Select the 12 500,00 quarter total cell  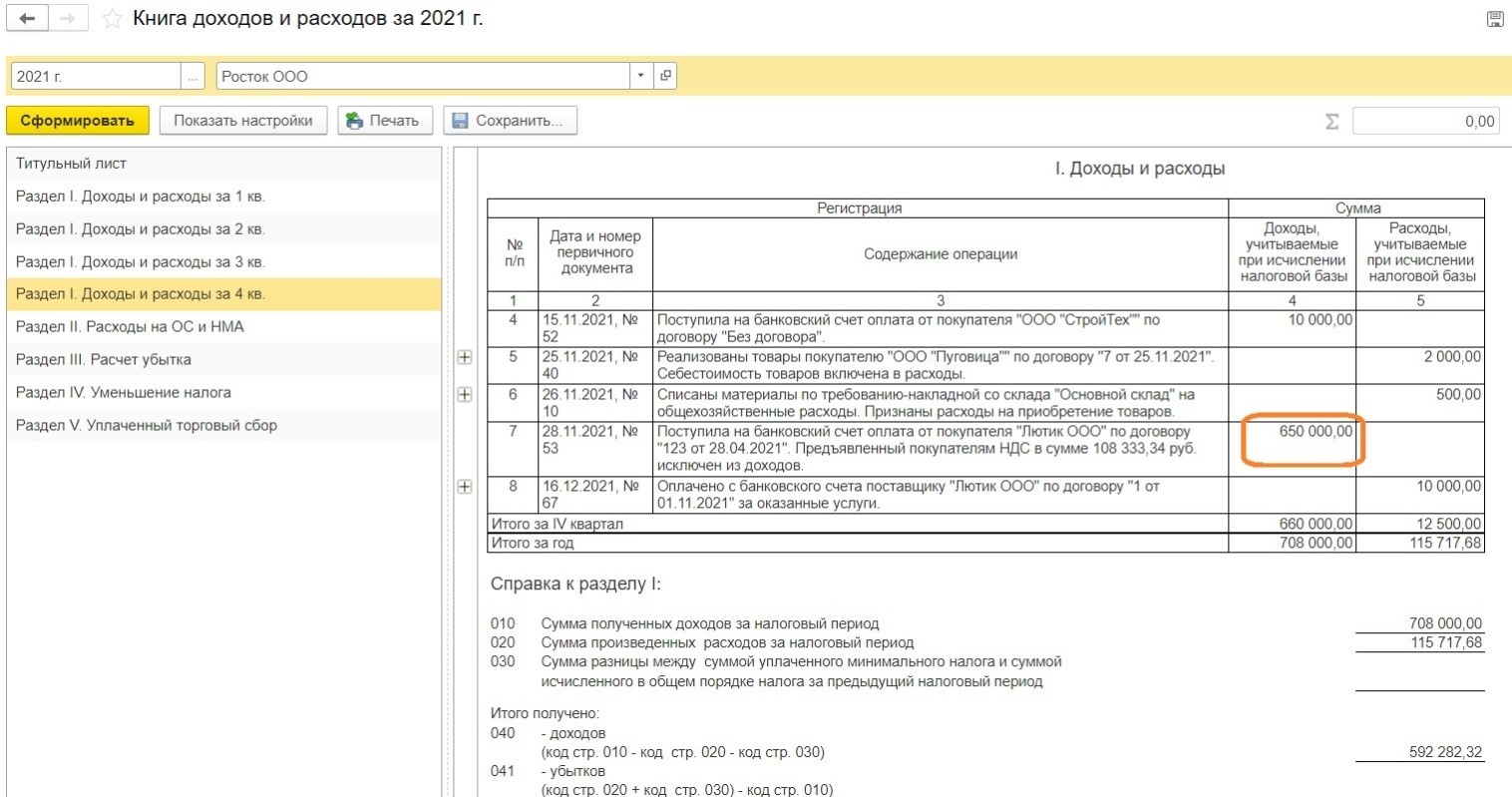(x=1420, y=524)
